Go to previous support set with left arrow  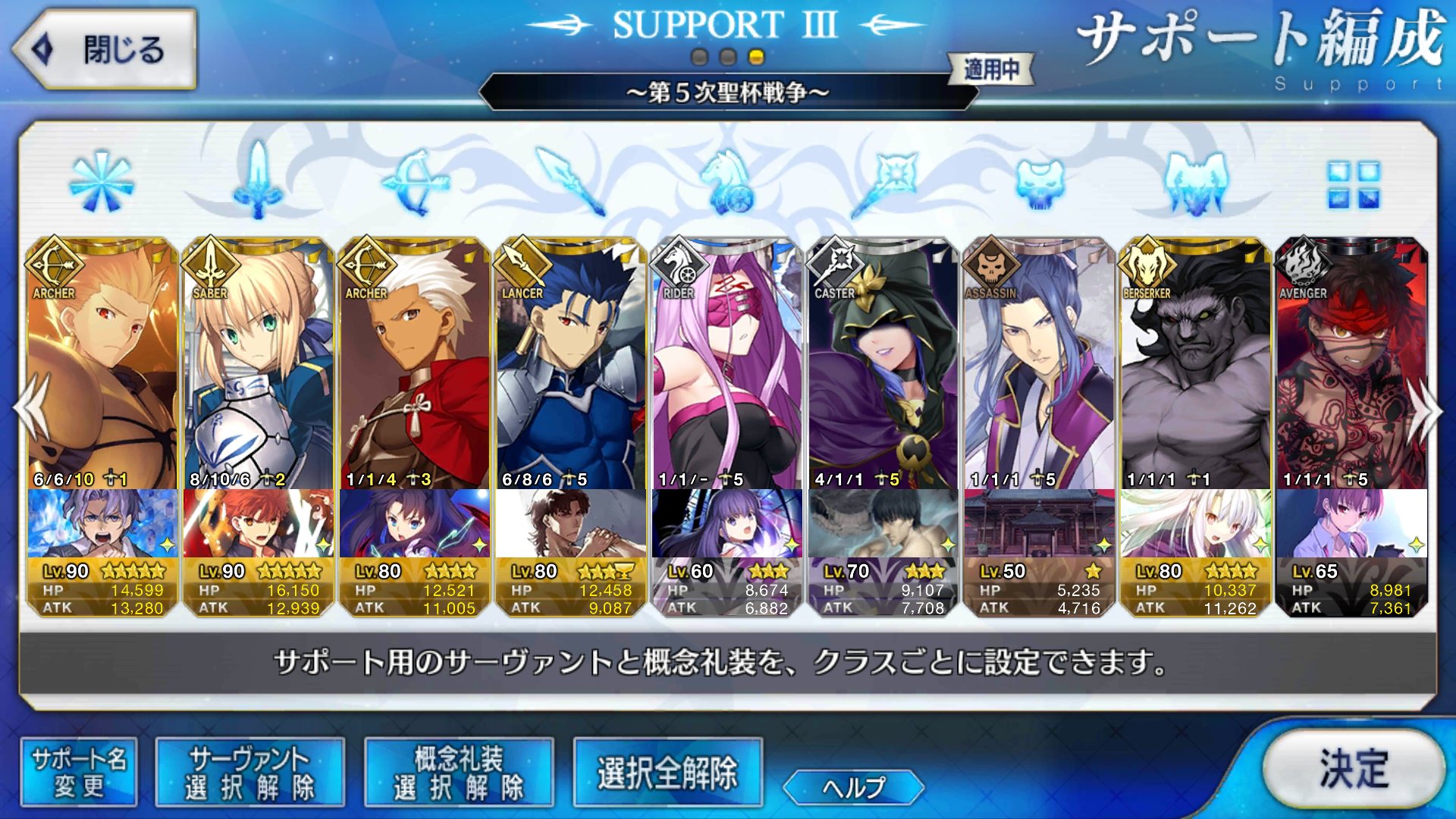coord(32,408)
